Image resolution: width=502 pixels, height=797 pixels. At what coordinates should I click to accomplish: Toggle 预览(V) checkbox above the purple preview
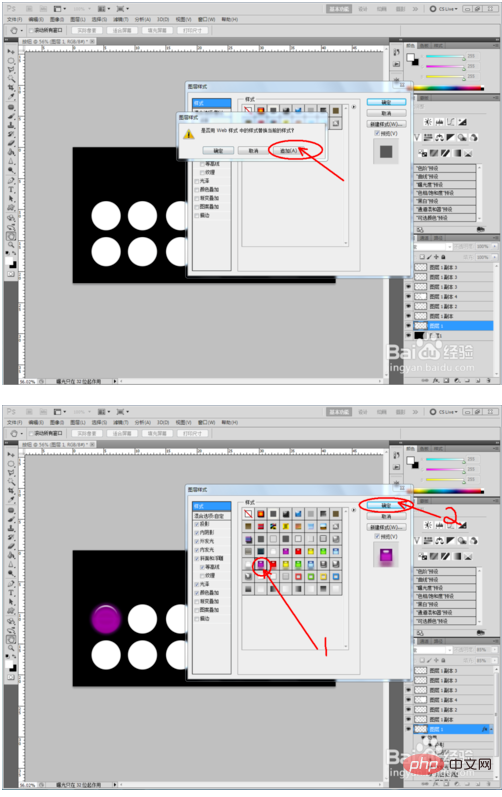click(377, 536)
